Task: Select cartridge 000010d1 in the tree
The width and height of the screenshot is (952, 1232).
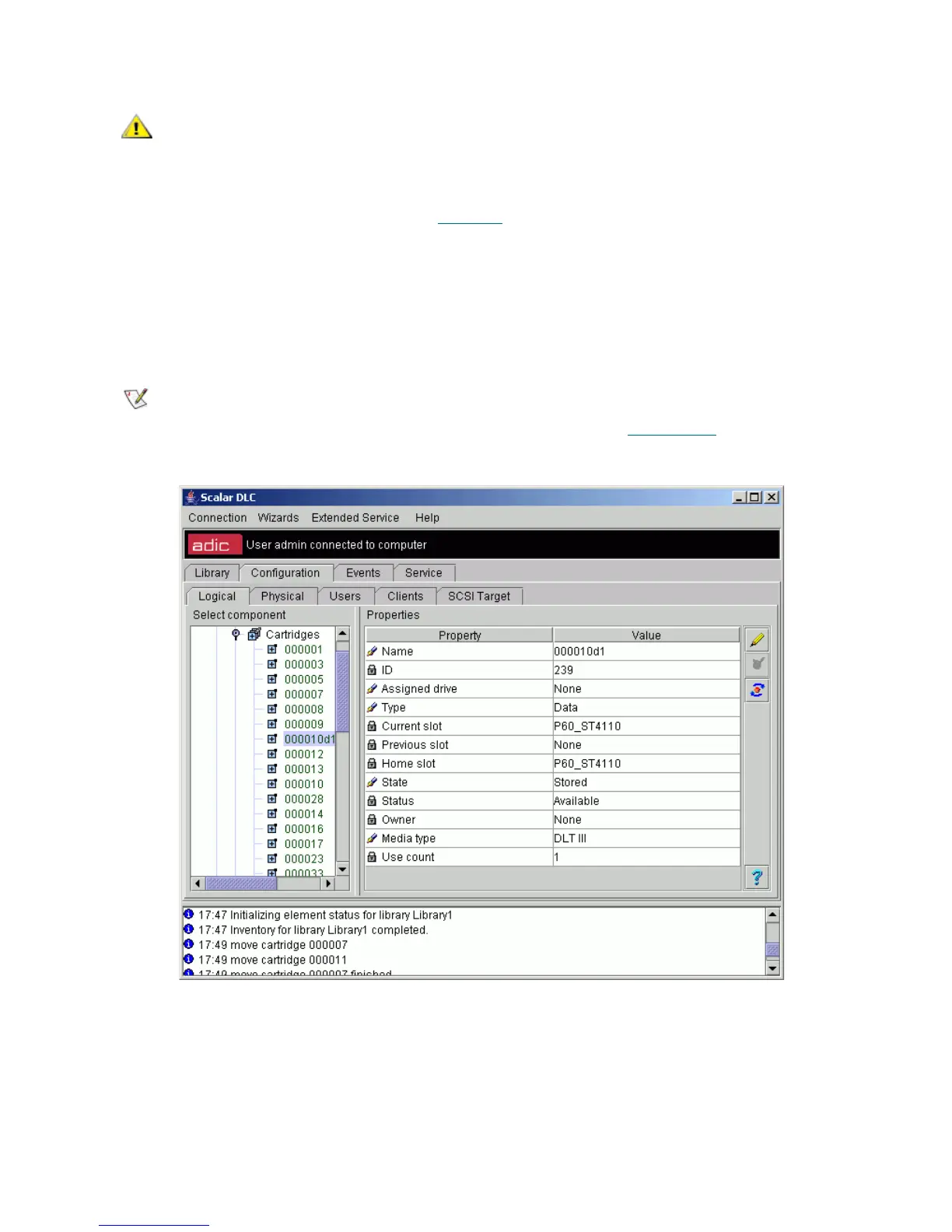Action: click(310, 740)
